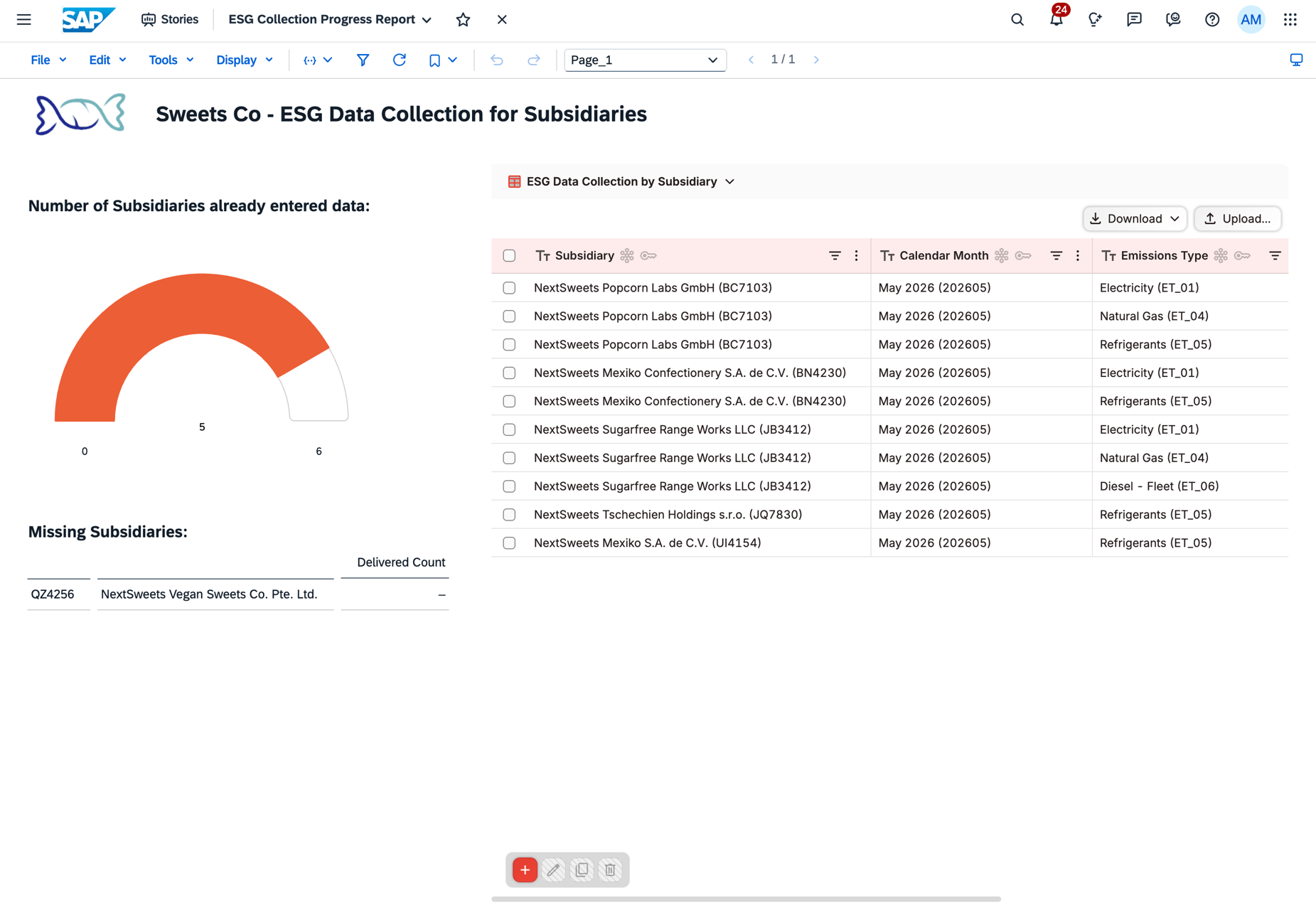Select Popcorn Labs Refrigerants row checkbox

(x=509, y=345)
